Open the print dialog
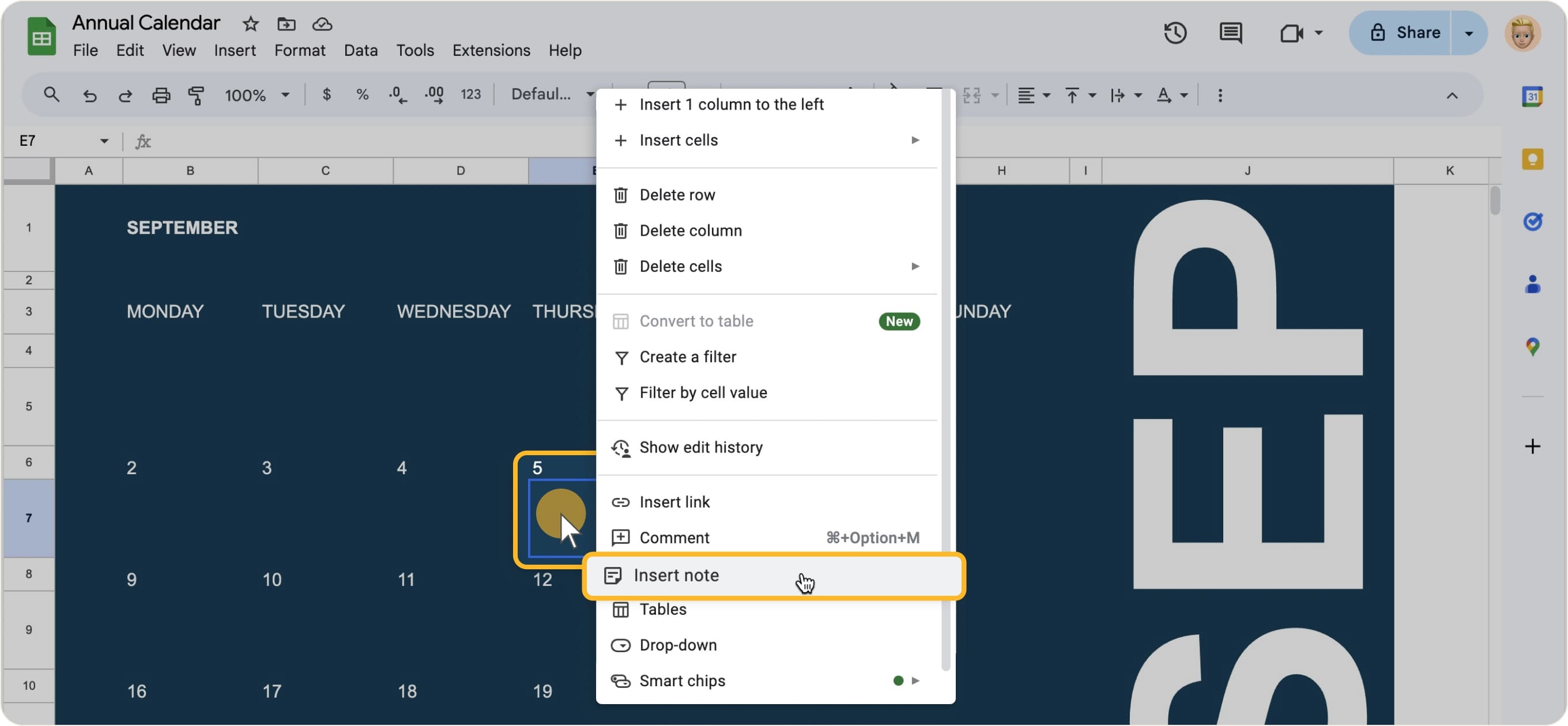This screenshot has width=1568, height=726. coord(161,95)
